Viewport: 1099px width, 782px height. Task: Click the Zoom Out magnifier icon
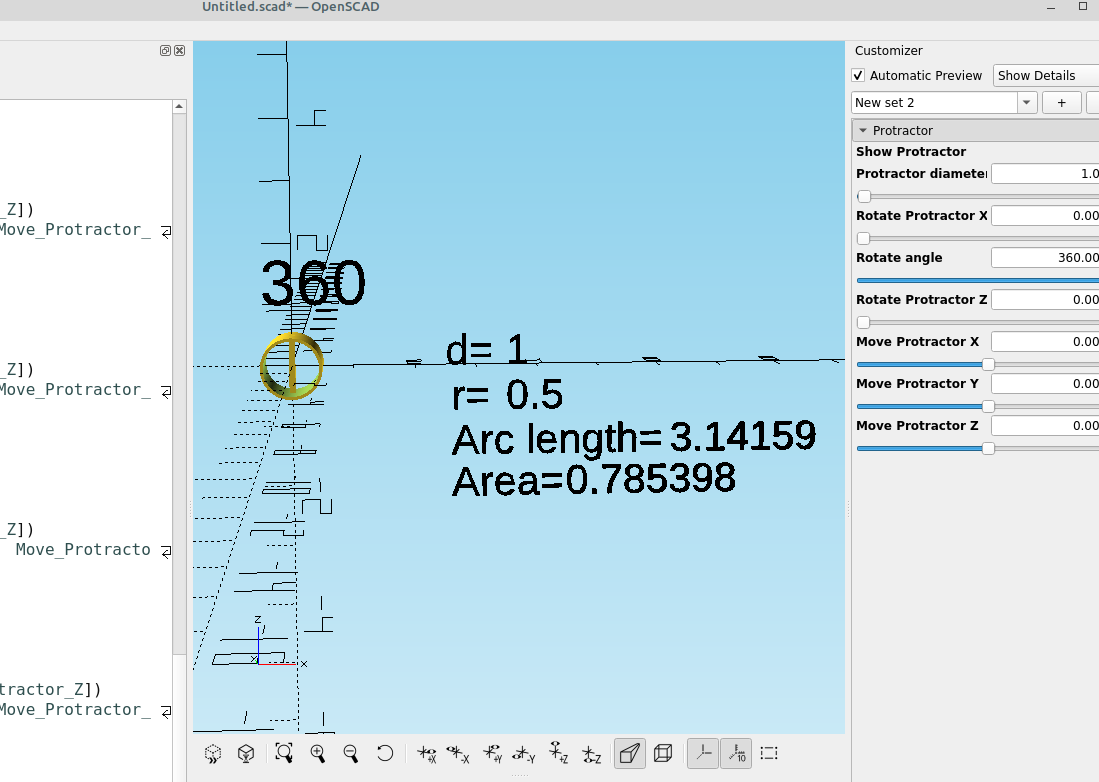pos(350,753)
